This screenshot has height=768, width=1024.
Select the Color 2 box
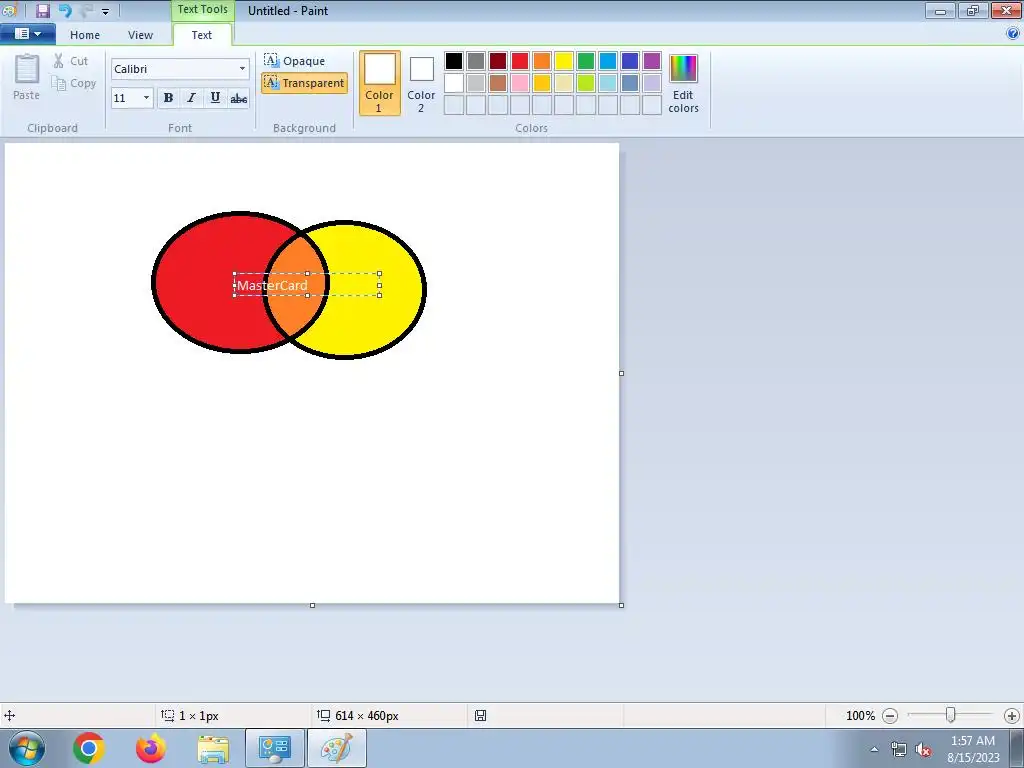click(421, 83)
